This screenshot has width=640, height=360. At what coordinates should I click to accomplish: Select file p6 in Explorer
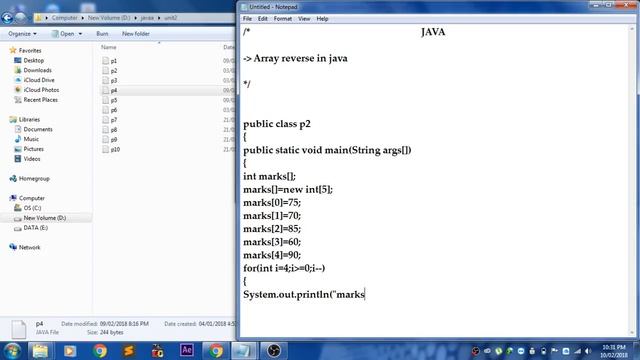tap(113, 110)
